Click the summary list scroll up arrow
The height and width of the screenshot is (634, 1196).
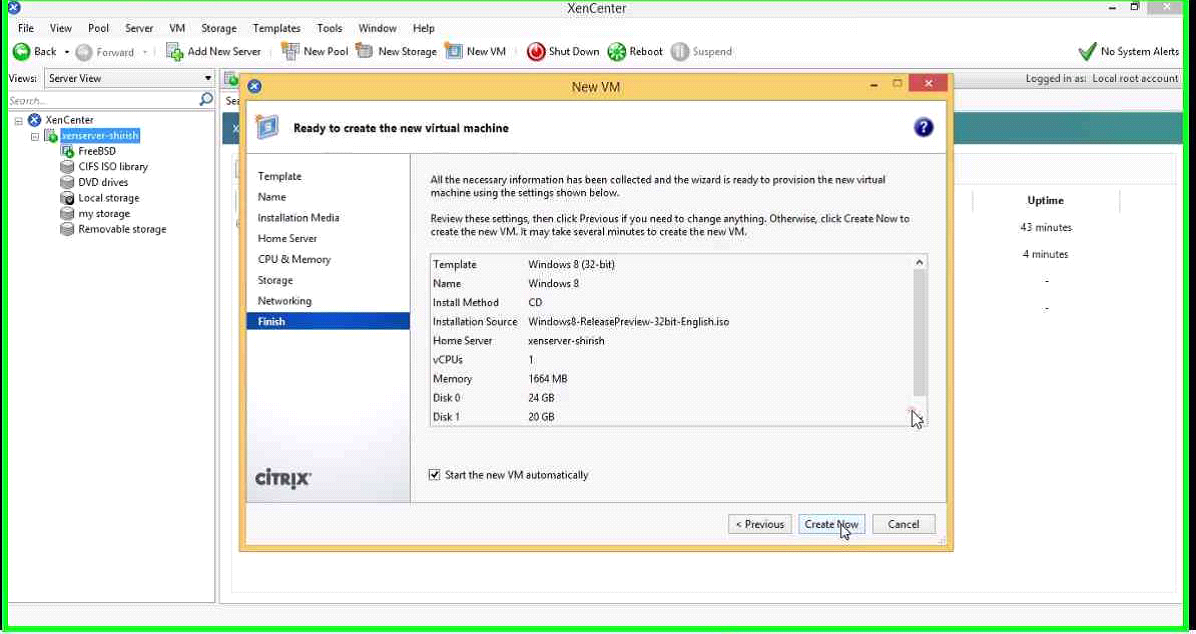click(919, 262)
